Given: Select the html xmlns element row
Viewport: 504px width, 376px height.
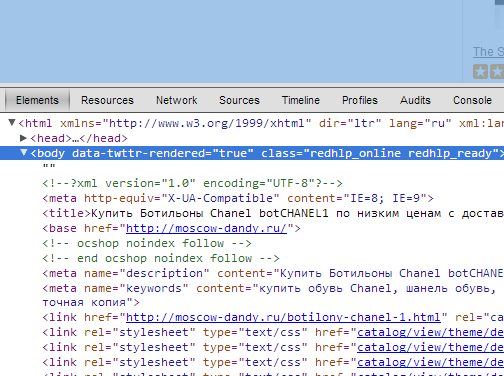Looking at the screenshot, I should click(x=261, y=123).
